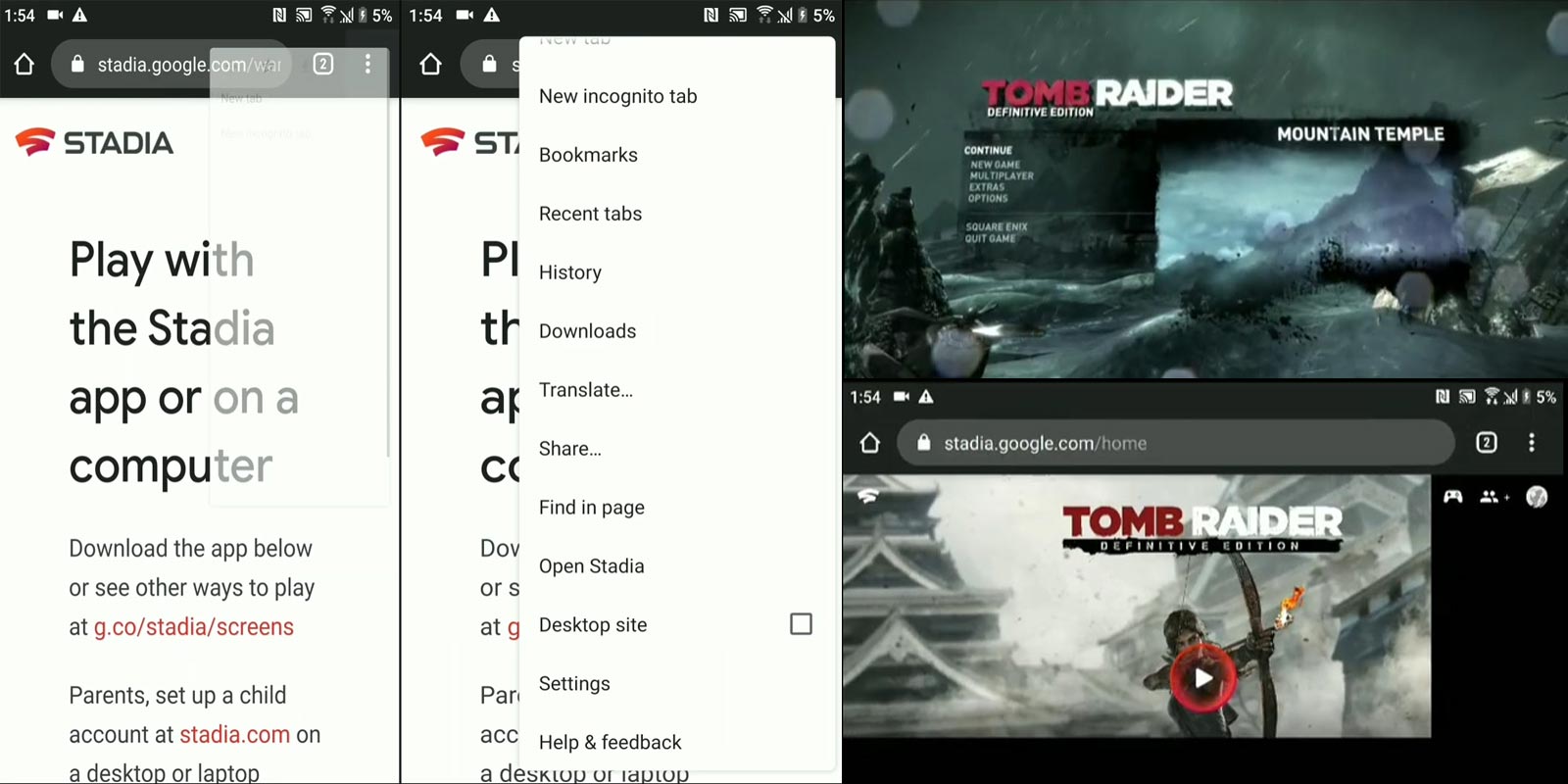Select SQUARE ENIX in Tomb Raider menu
This screenshot has width=1568, height=784.
(997, 226)
